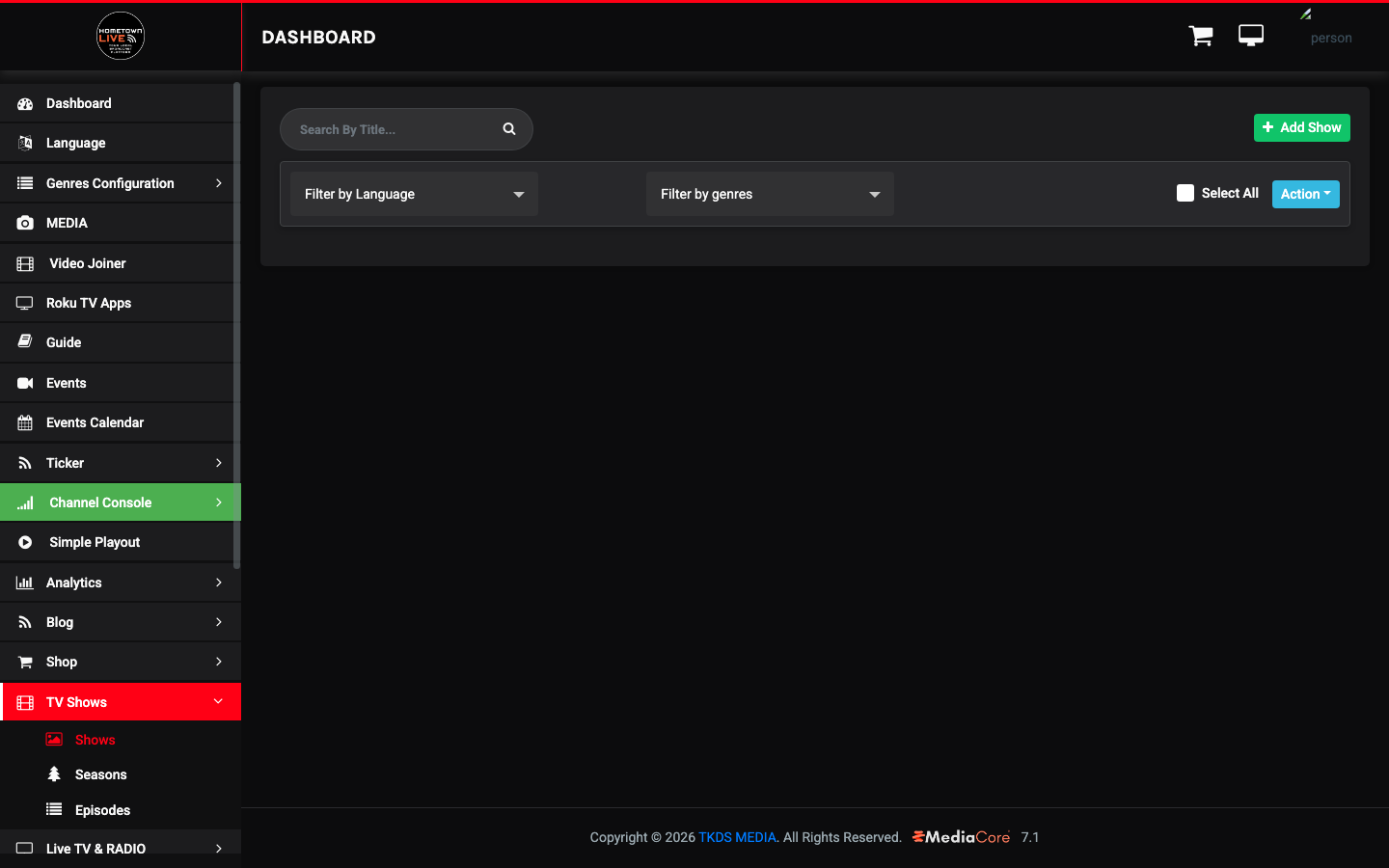
Task: Expand the Ticker chevron
Action: point(219,463)
